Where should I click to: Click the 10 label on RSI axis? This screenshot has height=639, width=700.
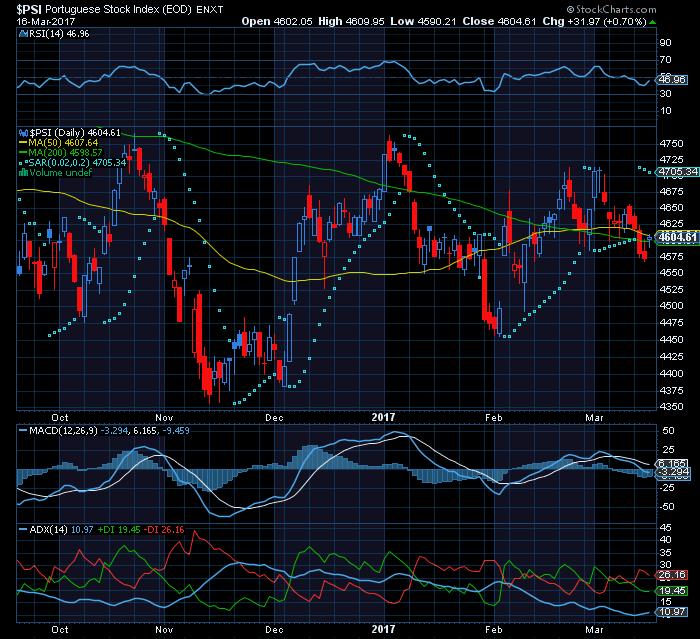point(665,111)
